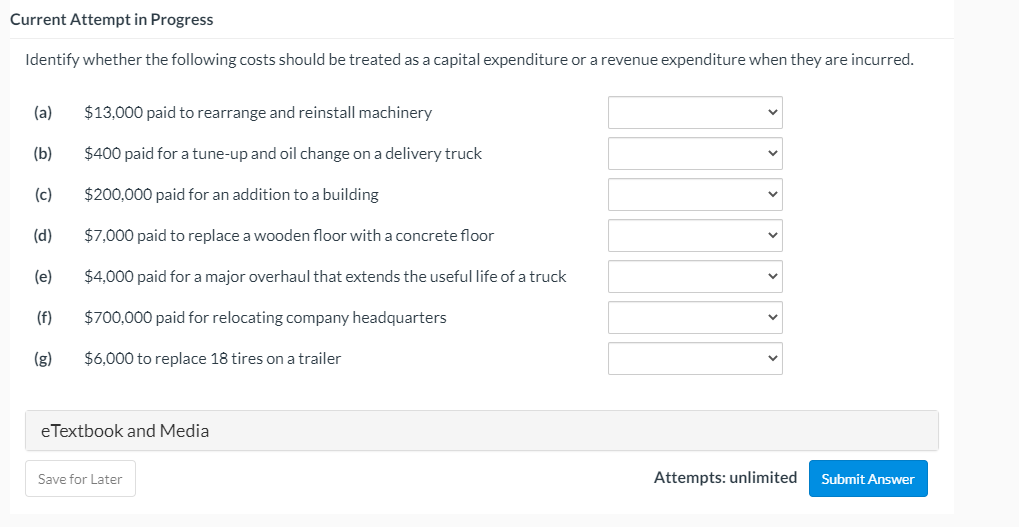Click the $13,000 machinery cost description
1019x527 pixels.
[x=258, y=112]
